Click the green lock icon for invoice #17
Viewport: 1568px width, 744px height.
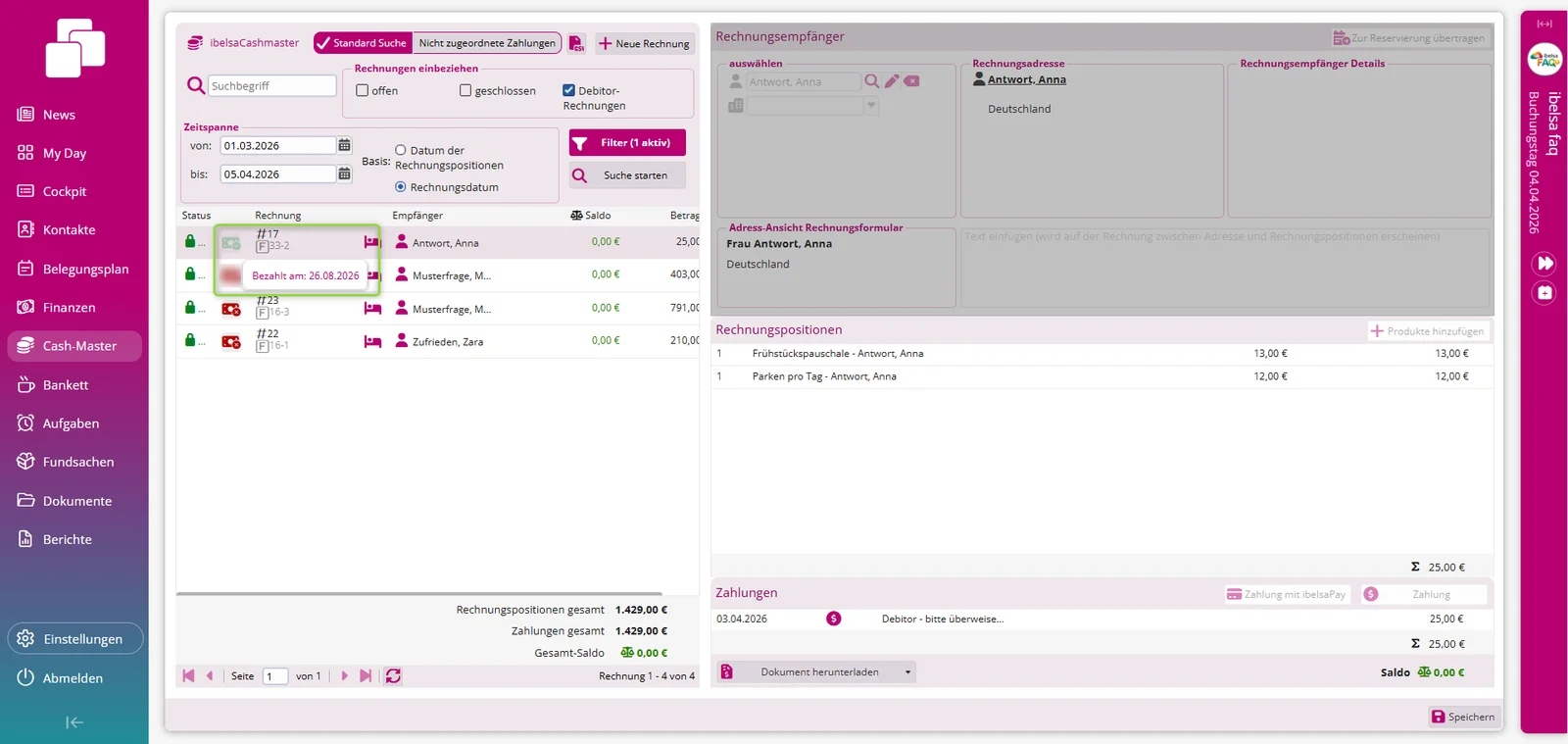pos(190,241)
